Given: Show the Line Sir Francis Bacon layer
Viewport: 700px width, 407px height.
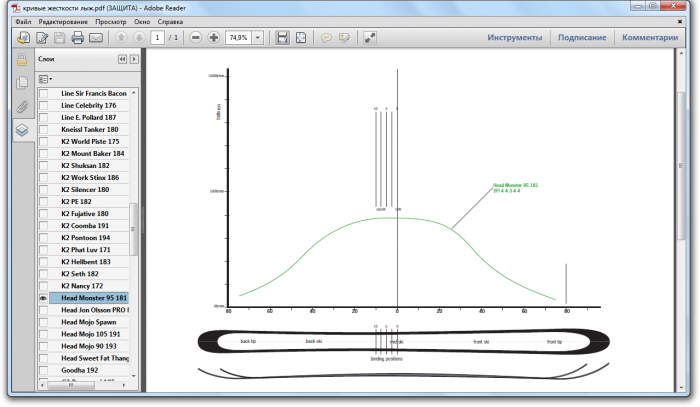Looking at the screenshot, I should 43,94.
